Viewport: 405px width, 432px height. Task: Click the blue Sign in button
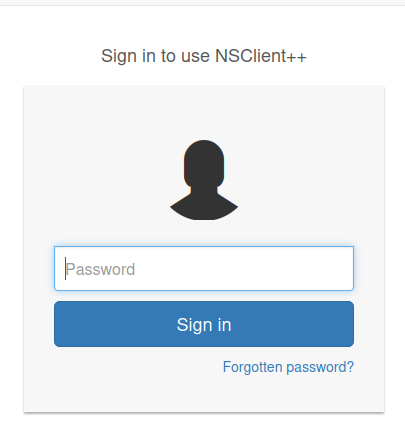(x=204, y=324)
